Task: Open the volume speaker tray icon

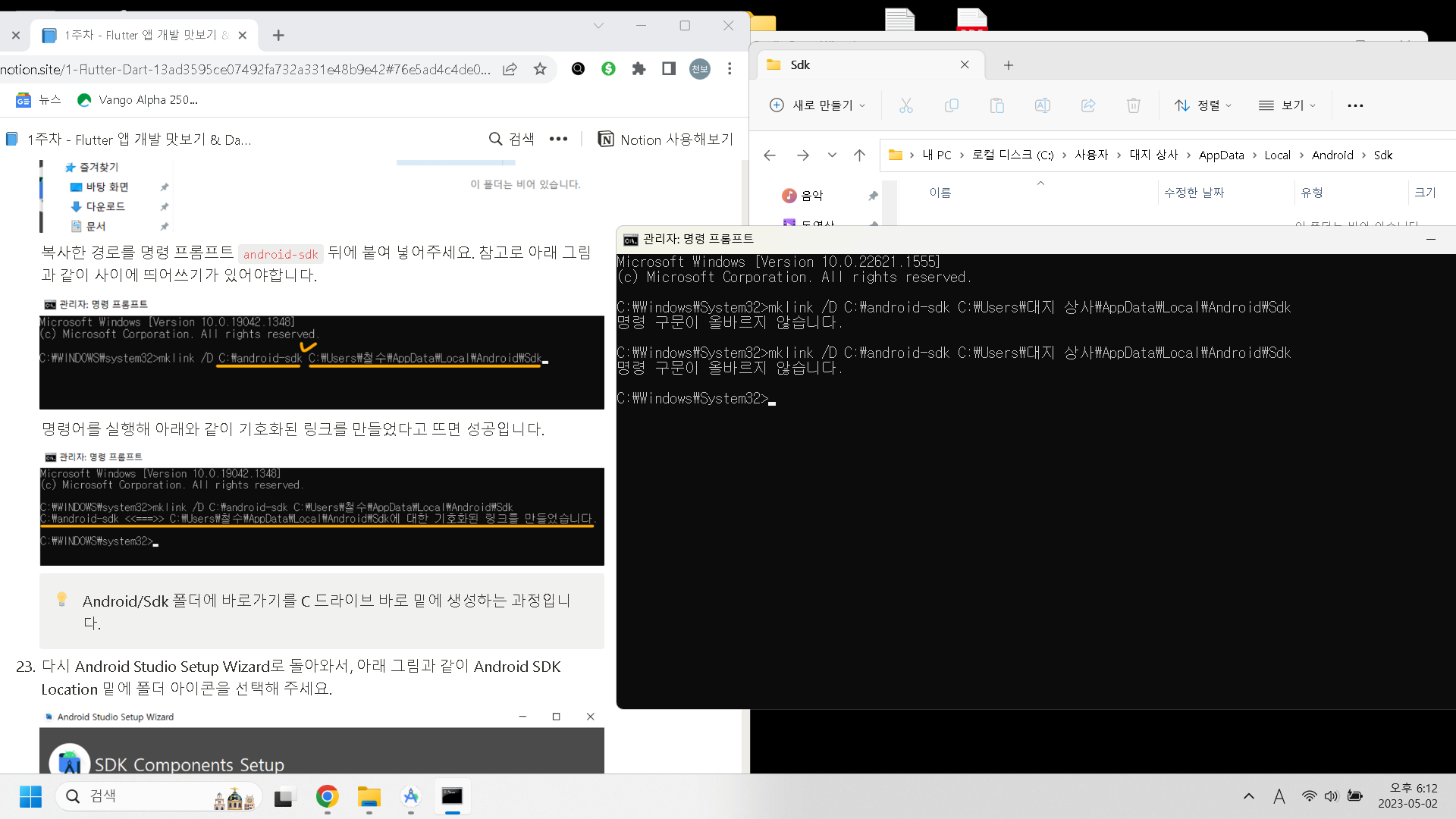Action: tap(1331, 796)
